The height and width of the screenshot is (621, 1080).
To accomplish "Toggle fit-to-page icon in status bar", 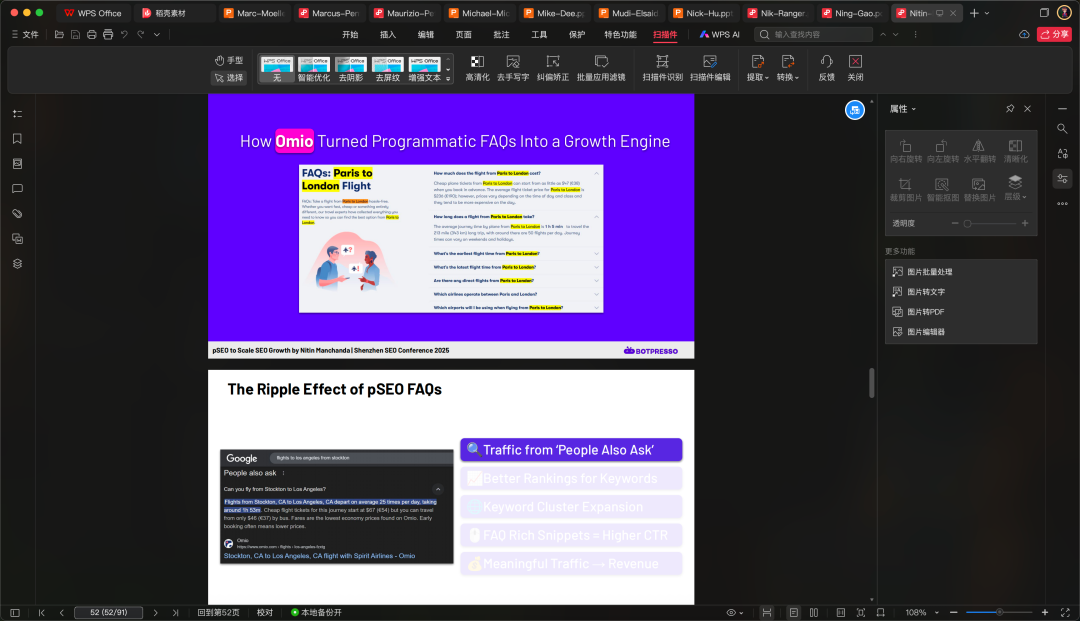I will [860, 612].
